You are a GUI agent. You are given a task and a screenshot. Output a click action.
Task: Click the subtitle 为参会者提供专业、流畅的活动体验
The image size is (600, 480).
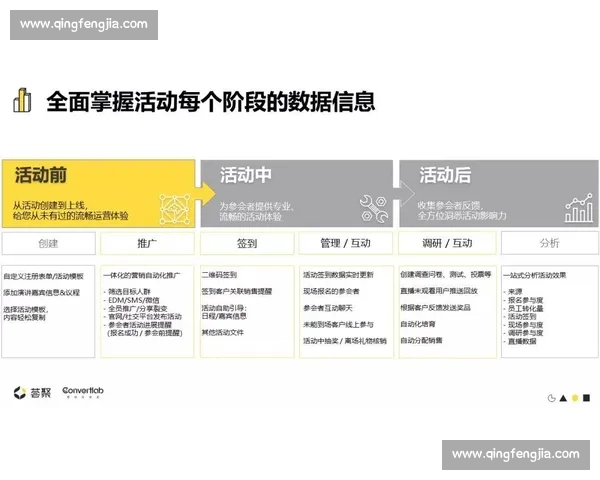[256, 212]
